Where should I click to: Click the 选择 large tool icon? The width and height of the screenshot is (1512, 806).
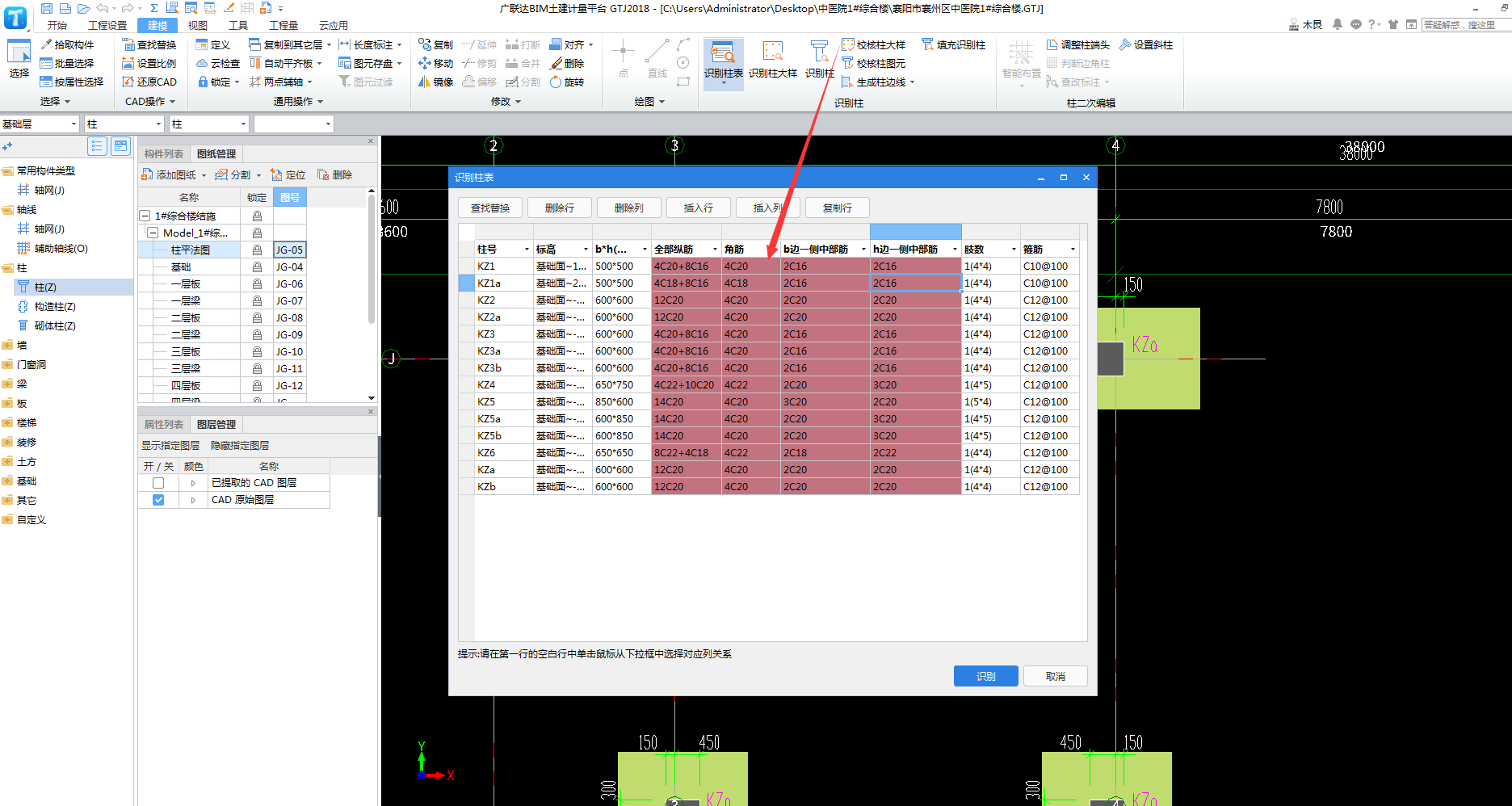[x=19, y=52]
